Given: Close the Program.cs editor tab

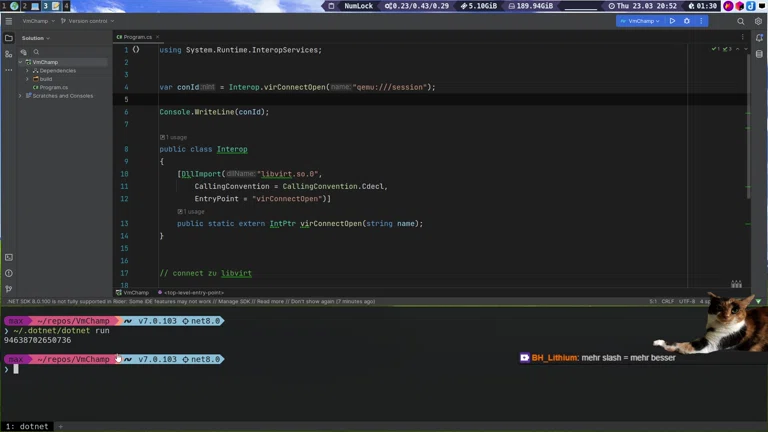Looking at the screenshot, I should [x=157, y=37].
